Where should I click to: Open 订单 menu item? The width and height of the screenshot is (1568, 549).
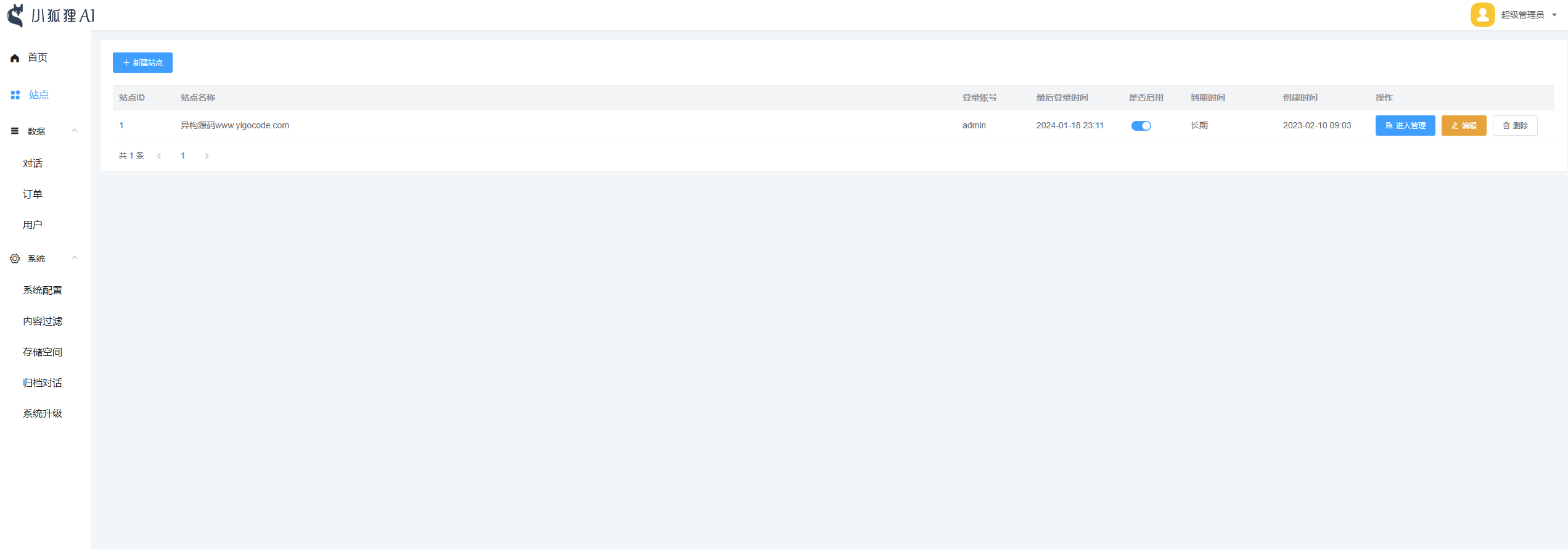tap(33, 194)
